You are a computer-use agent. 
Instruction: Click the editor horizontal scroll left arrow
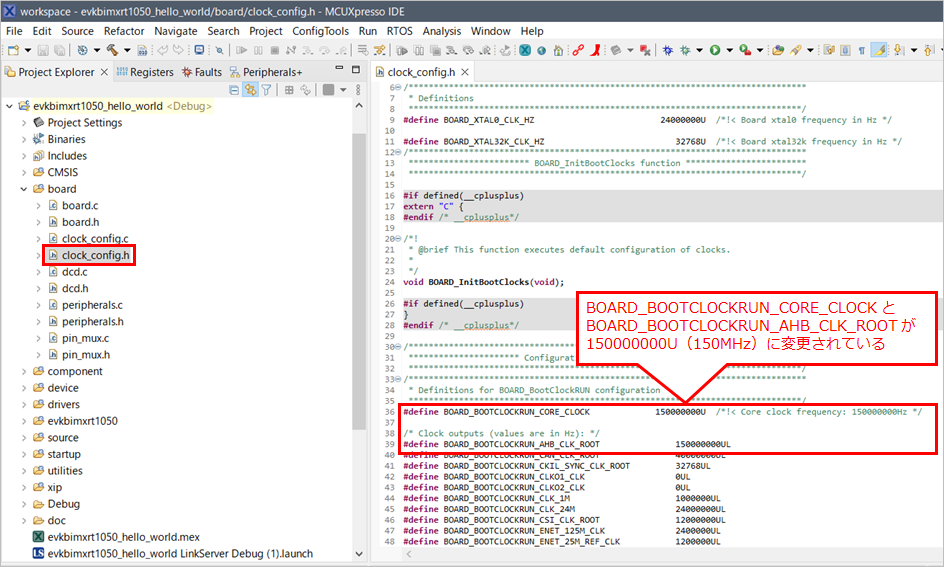(409, 554)
